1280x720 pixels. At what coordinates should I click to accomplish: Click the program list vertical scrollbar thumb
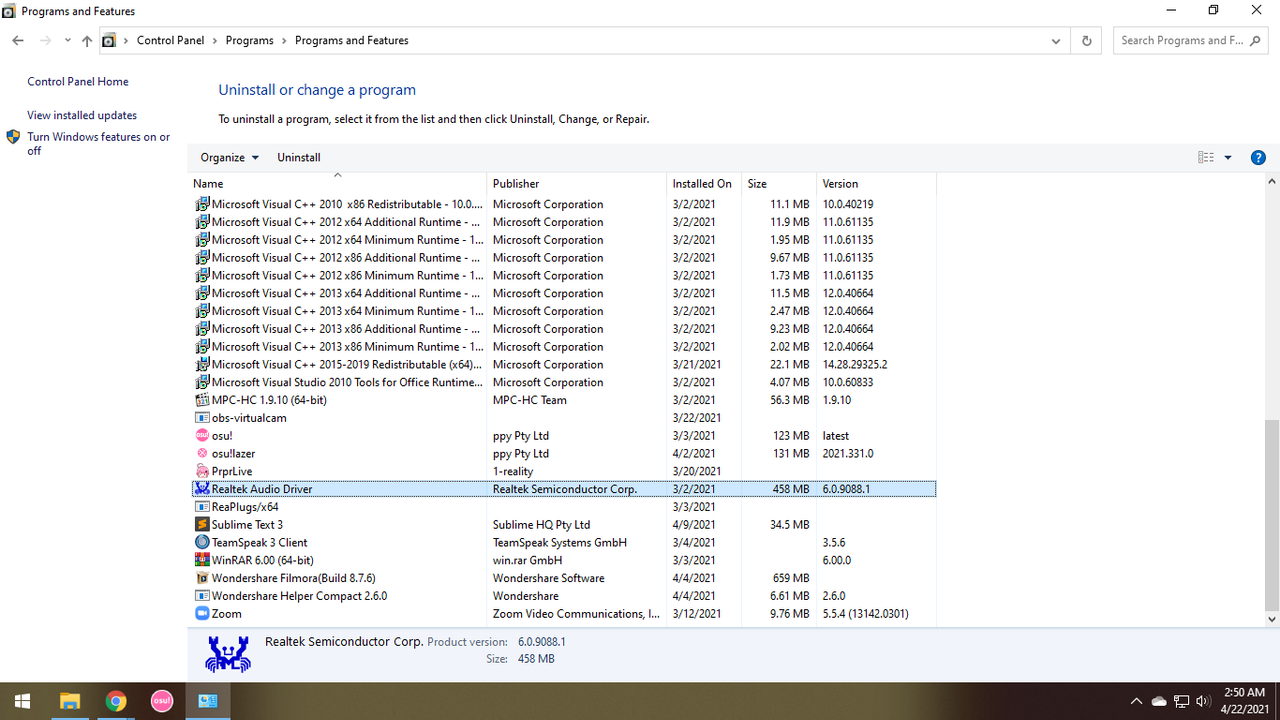[1272, 515]
